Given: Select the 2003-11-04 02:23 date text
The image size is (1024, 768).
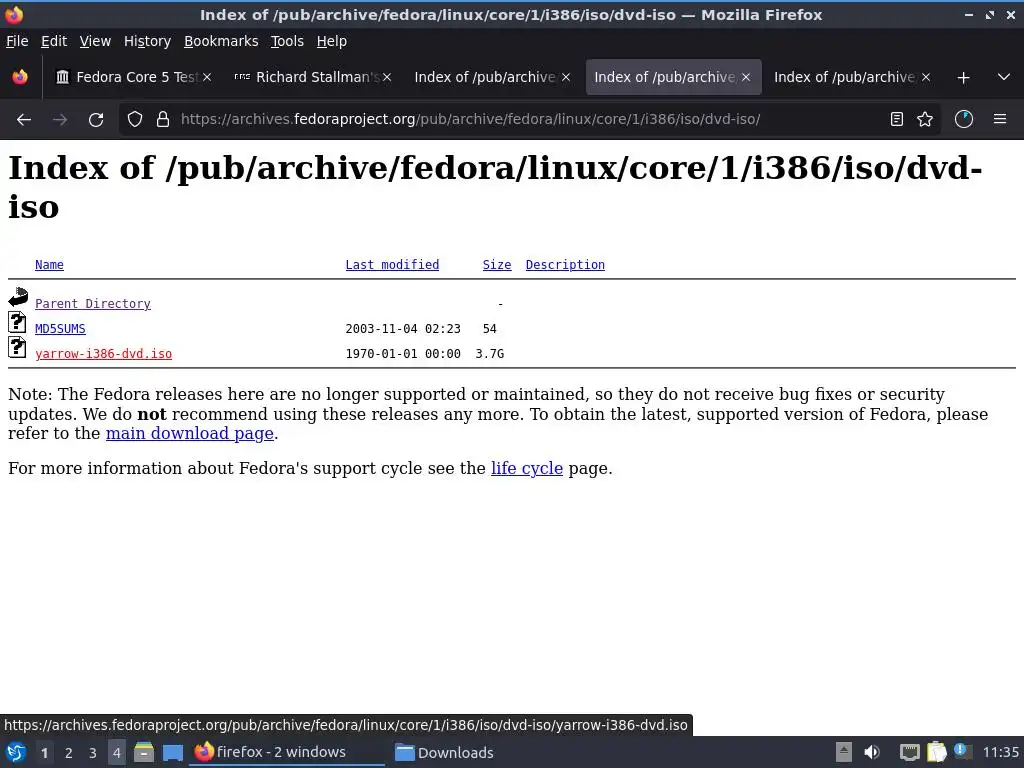Looking at the screenshot, I should pyautogui.click(x=403, y=328).
